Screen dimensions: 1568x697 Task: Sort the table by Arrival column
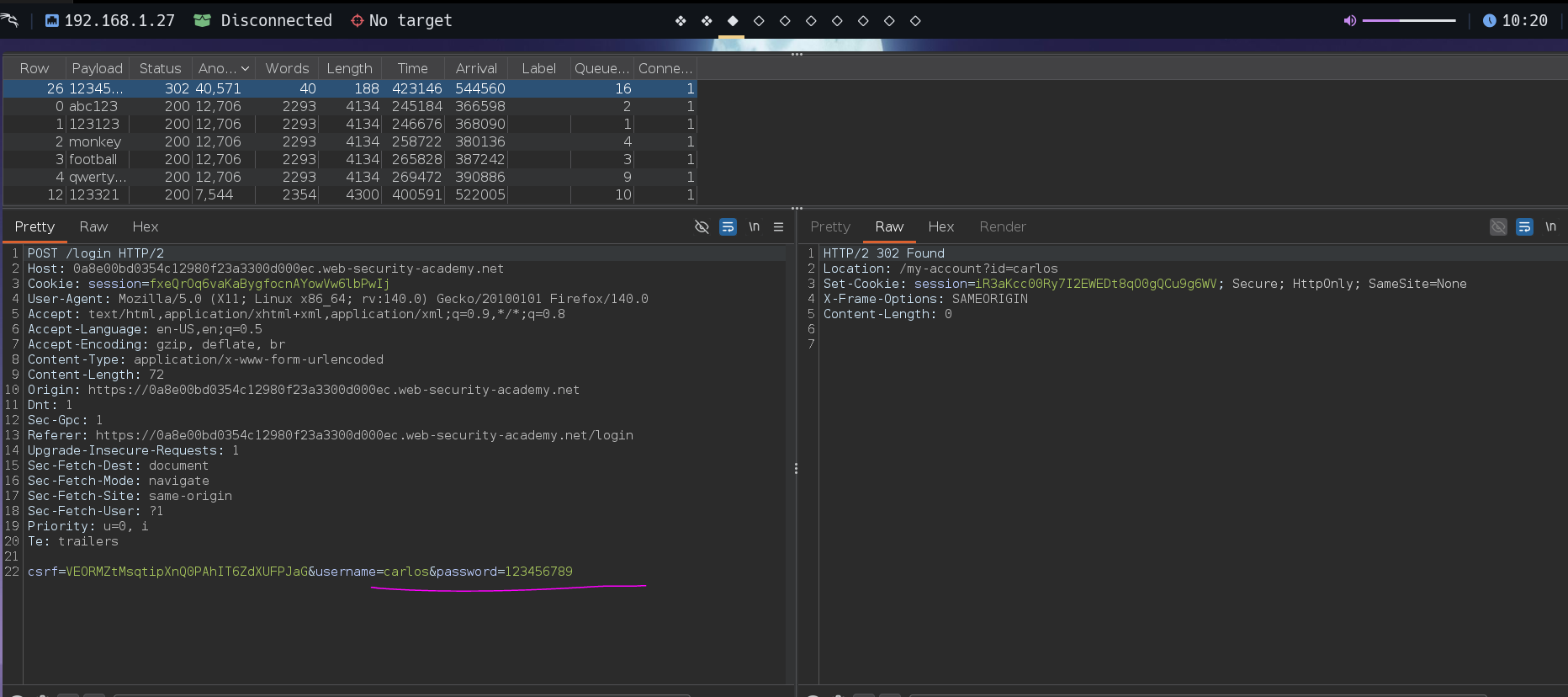coord(476,68)
